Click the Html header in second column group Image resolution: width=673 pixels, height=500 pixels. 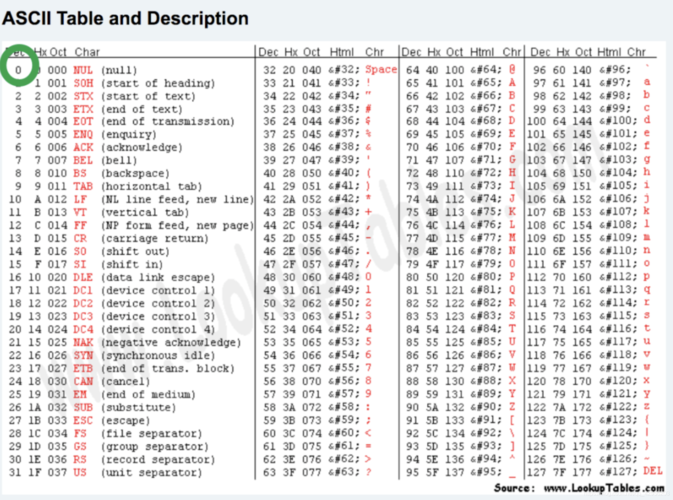point(342,52)
